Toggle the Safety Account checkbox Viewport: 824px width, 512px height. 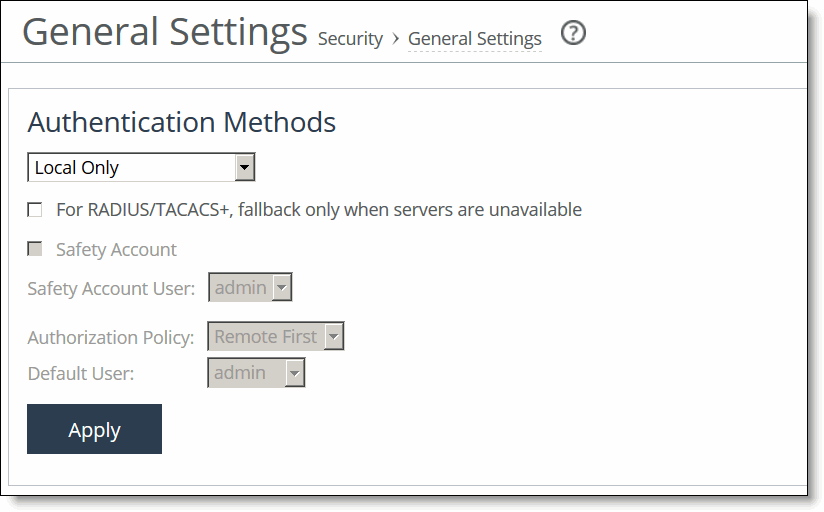tap(35, 249)
